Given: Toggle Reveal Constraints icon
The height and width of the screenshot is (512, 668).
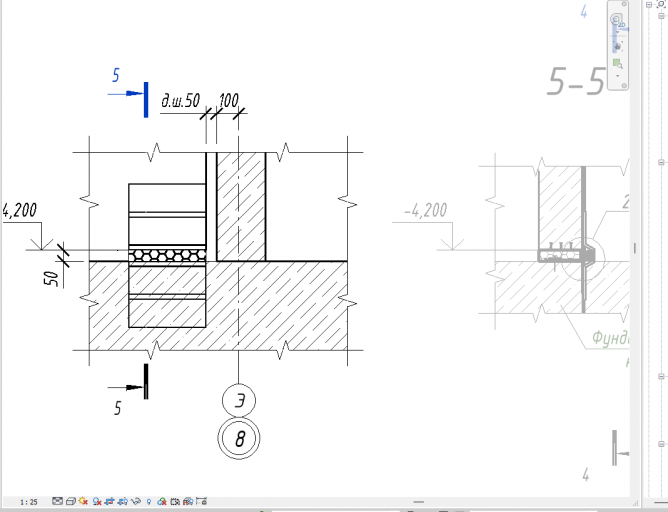Looking at the screenshot, I should click(x=202, y=501).
